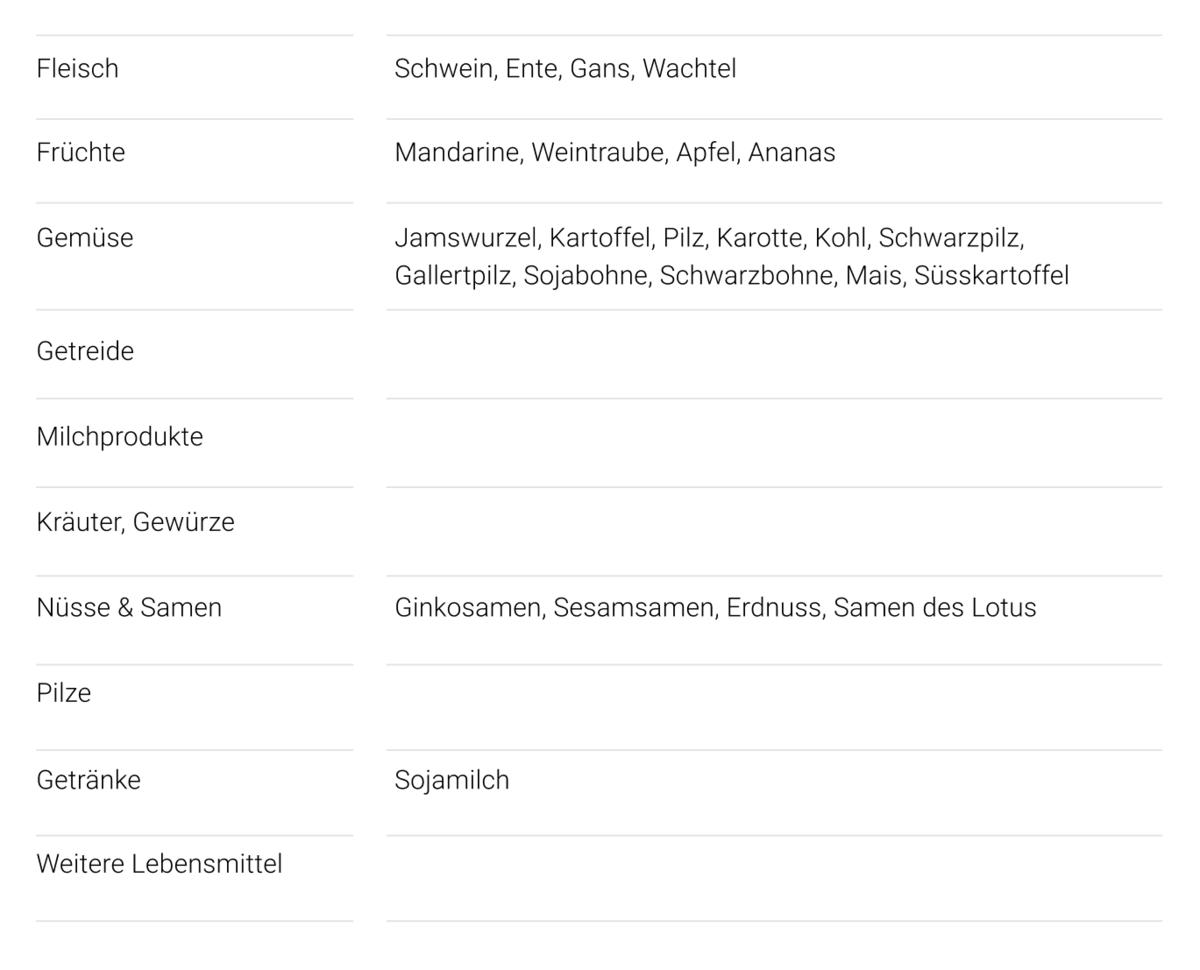Select the word Ginkosamen
1200x970 pixels.
click(x=467, y=608)
